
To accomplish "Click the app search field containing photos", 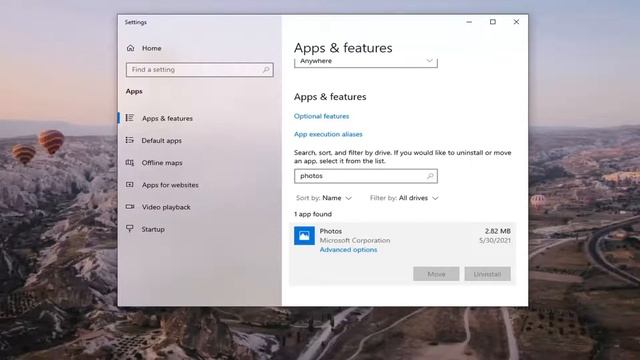I will (x=366, y=176).
